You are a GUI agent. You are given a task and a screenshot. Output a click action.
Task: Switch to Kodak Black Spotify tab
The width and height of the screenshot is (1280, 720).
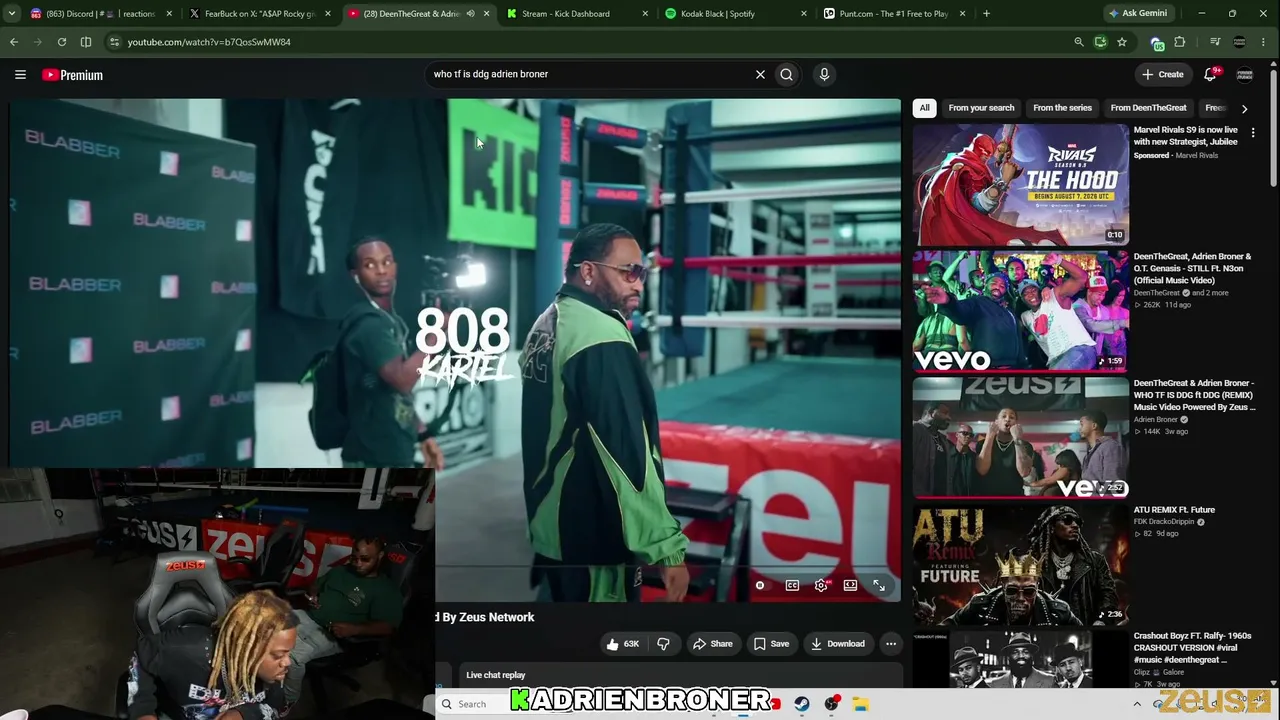pos(734,14)
